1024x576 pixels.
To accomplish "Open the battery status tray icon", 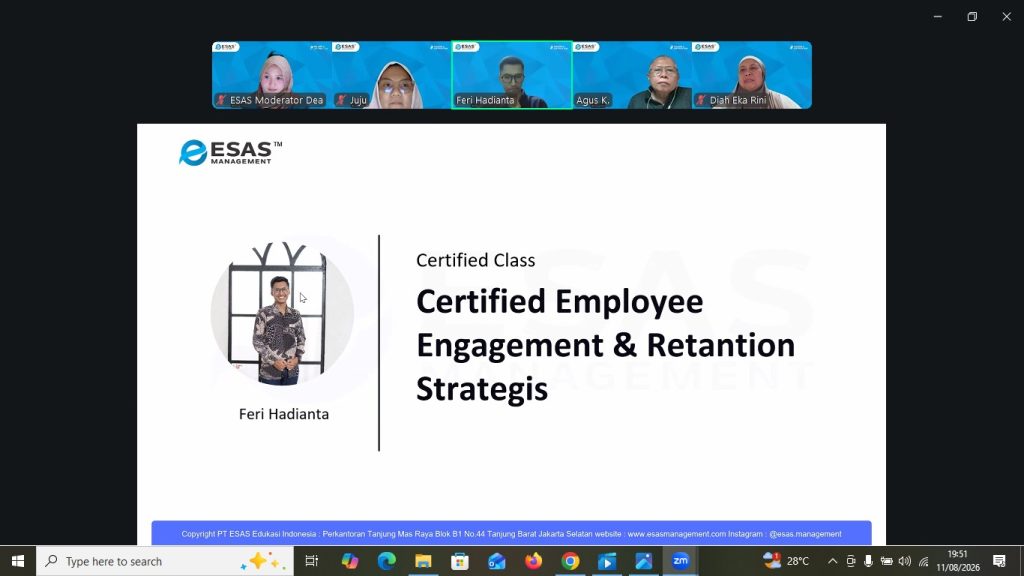I will (886, 561).
